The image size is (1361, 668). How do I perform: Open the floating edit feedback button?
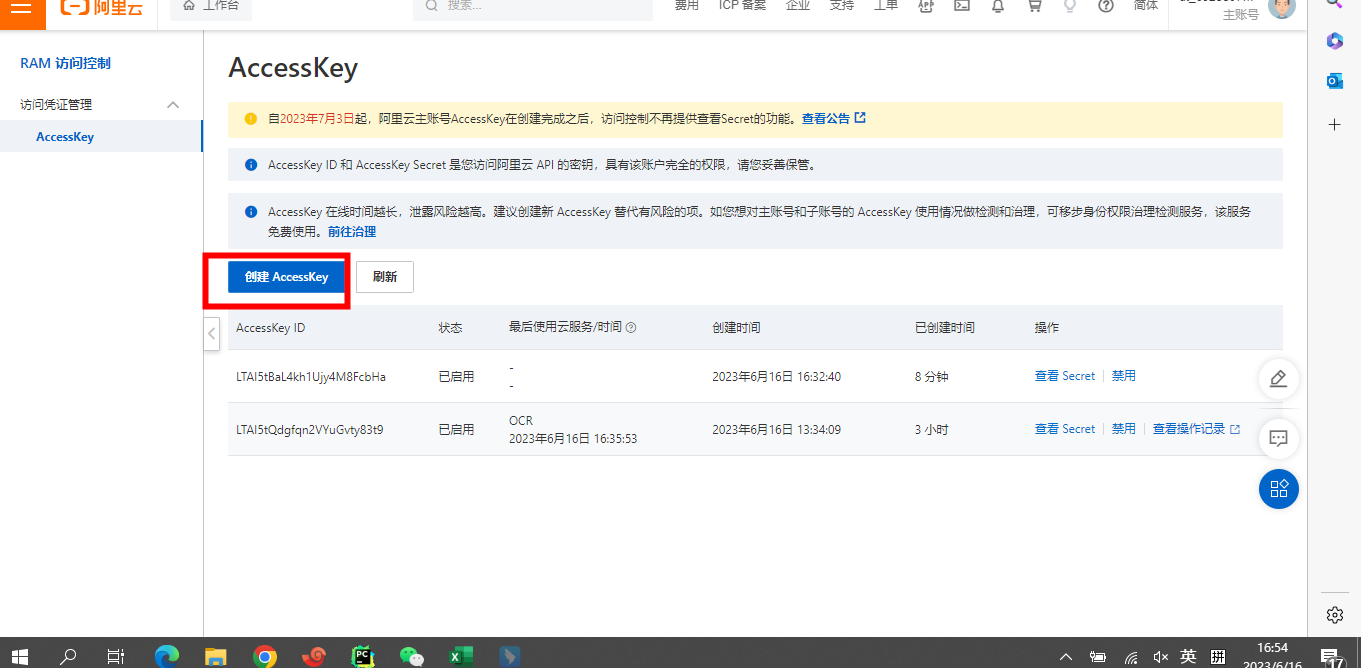point(1278,379)
